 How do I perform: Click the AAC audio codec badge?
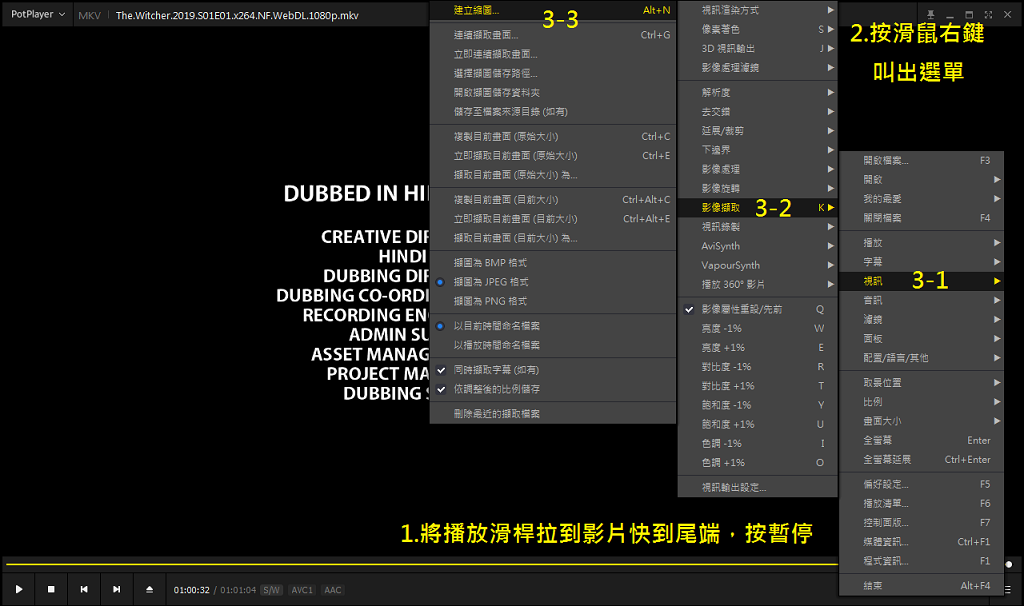(332, 590)
